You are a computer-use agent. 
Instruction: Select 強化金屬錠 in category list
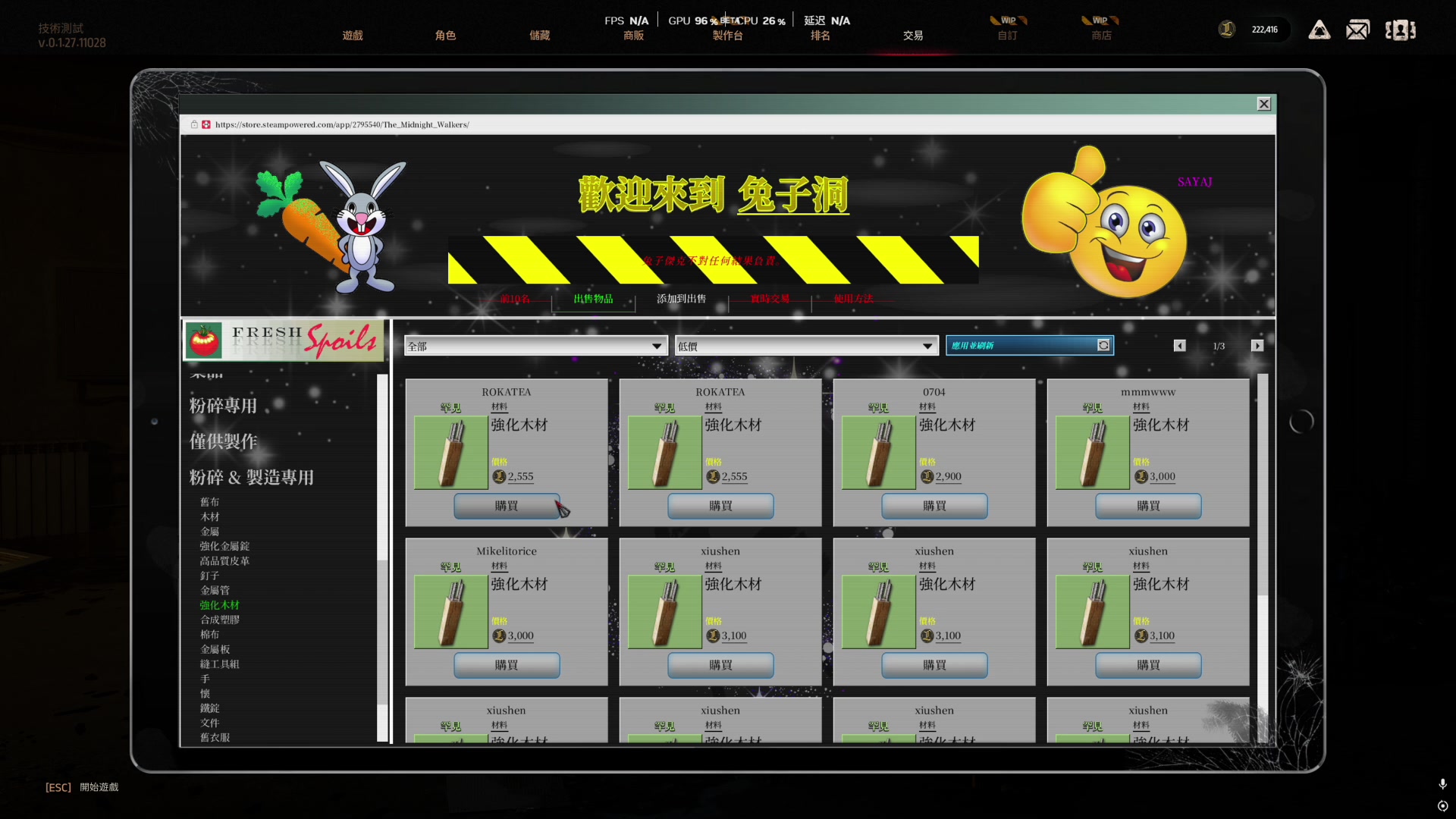click(x=224, y=546)
